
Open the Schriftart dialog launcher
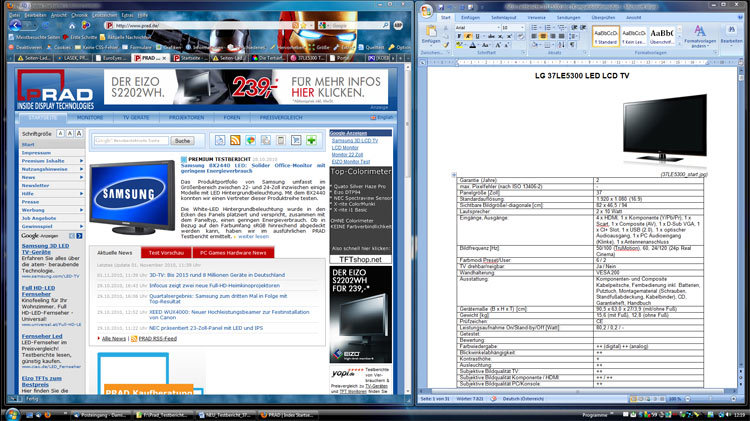click(x=524, y=53)
